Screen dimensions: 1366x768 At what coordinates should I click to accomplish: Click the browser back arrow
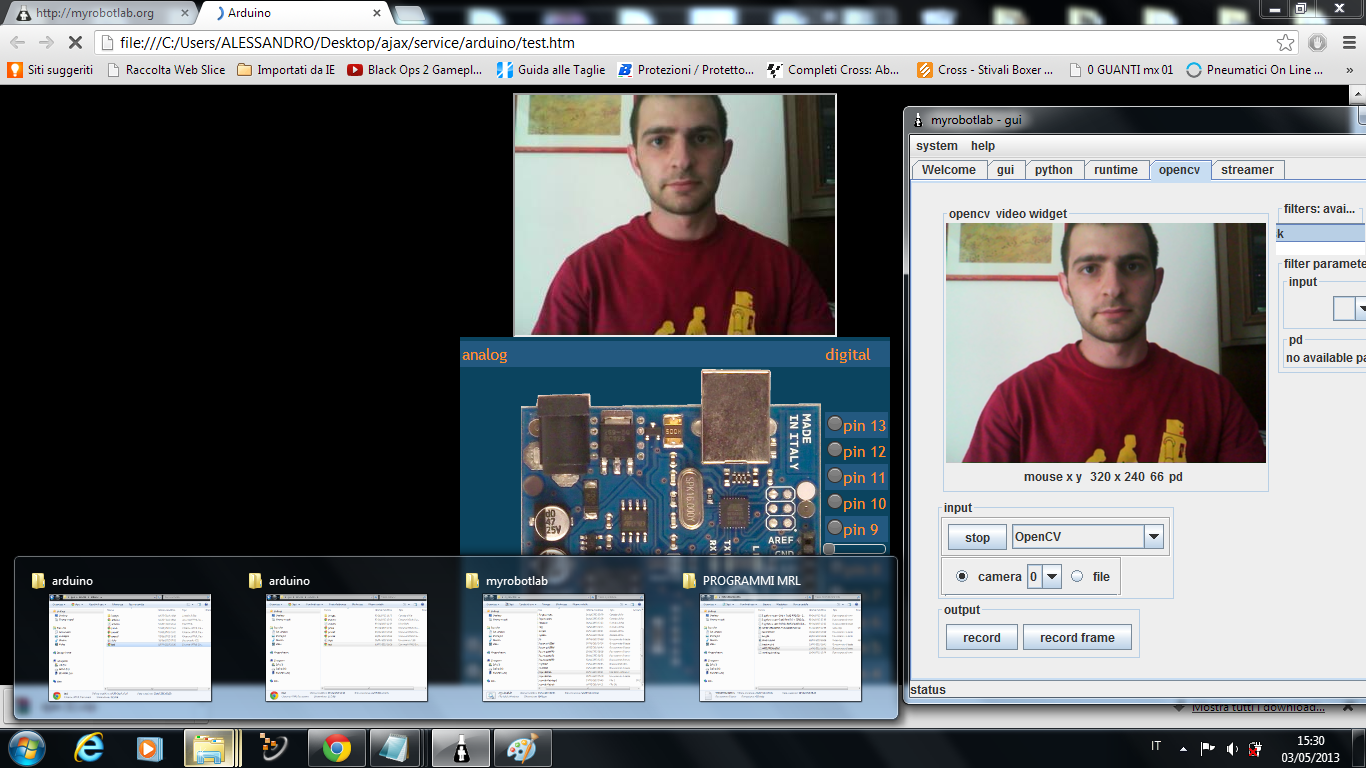18,43
